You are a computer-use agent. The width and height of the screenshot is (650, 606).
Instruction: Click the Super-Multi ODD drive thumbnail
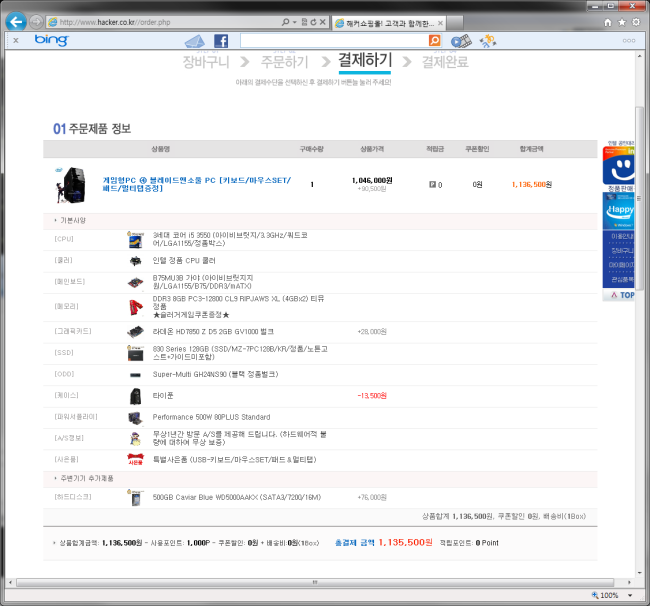(x=135, y=375)
